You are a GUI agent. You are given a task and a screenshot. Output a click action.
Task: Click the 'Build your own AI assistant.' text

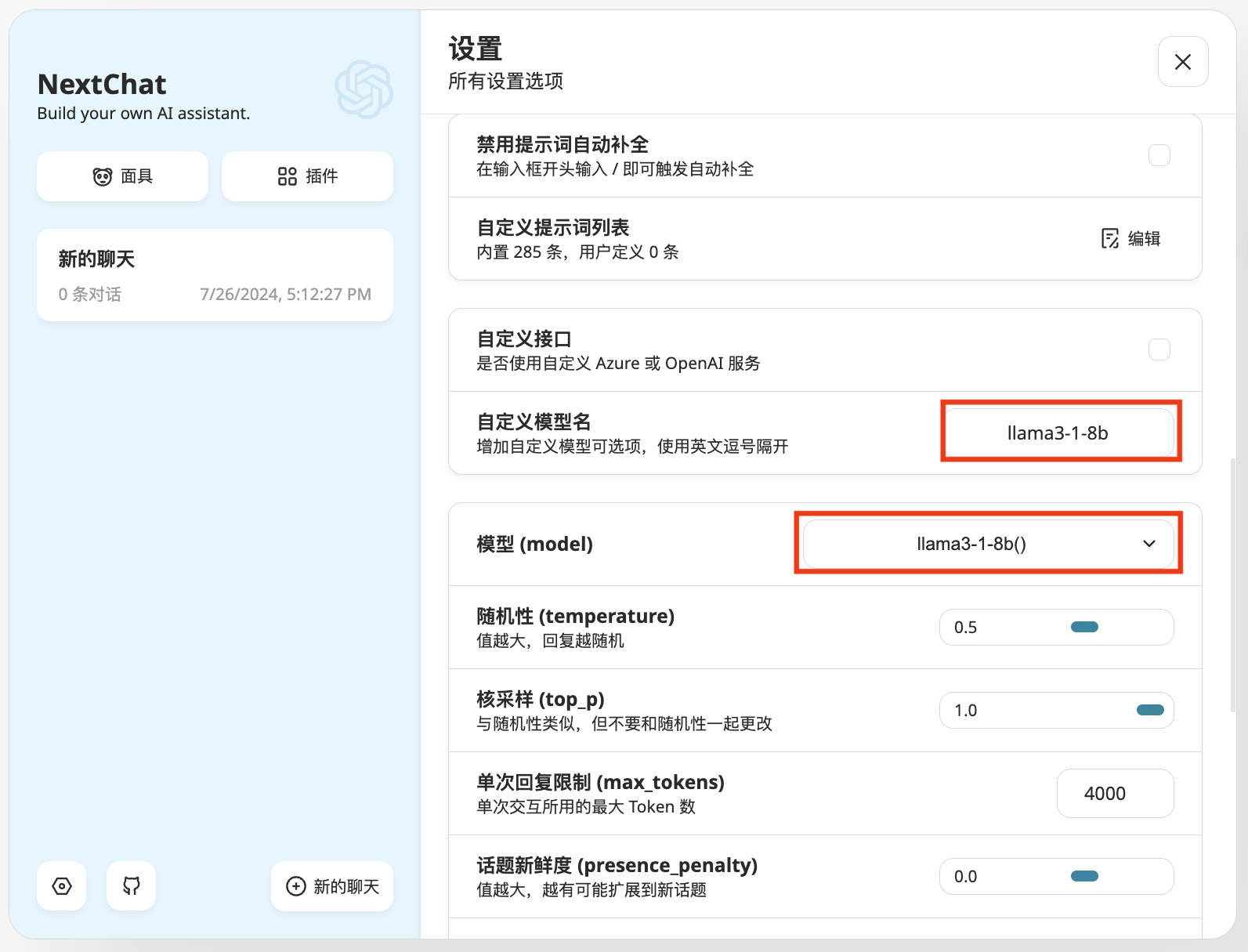tap(143, 114)
